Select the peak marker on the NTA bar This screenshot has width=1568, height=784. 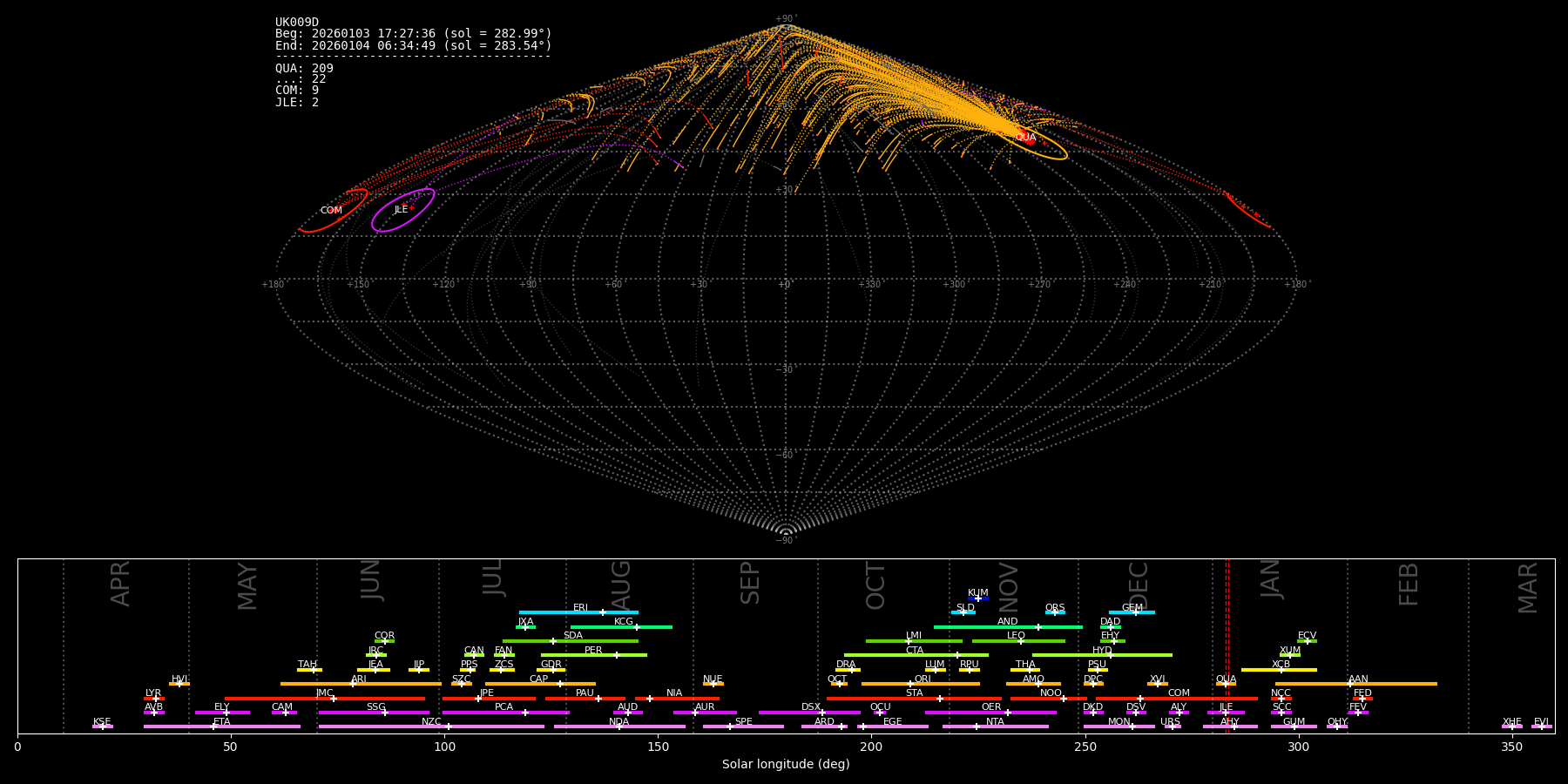tap(977, 727)
